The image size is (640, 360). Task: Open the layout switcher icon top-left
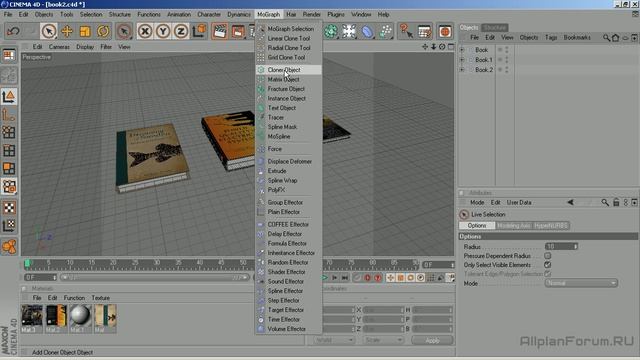(x=9, y=55)
